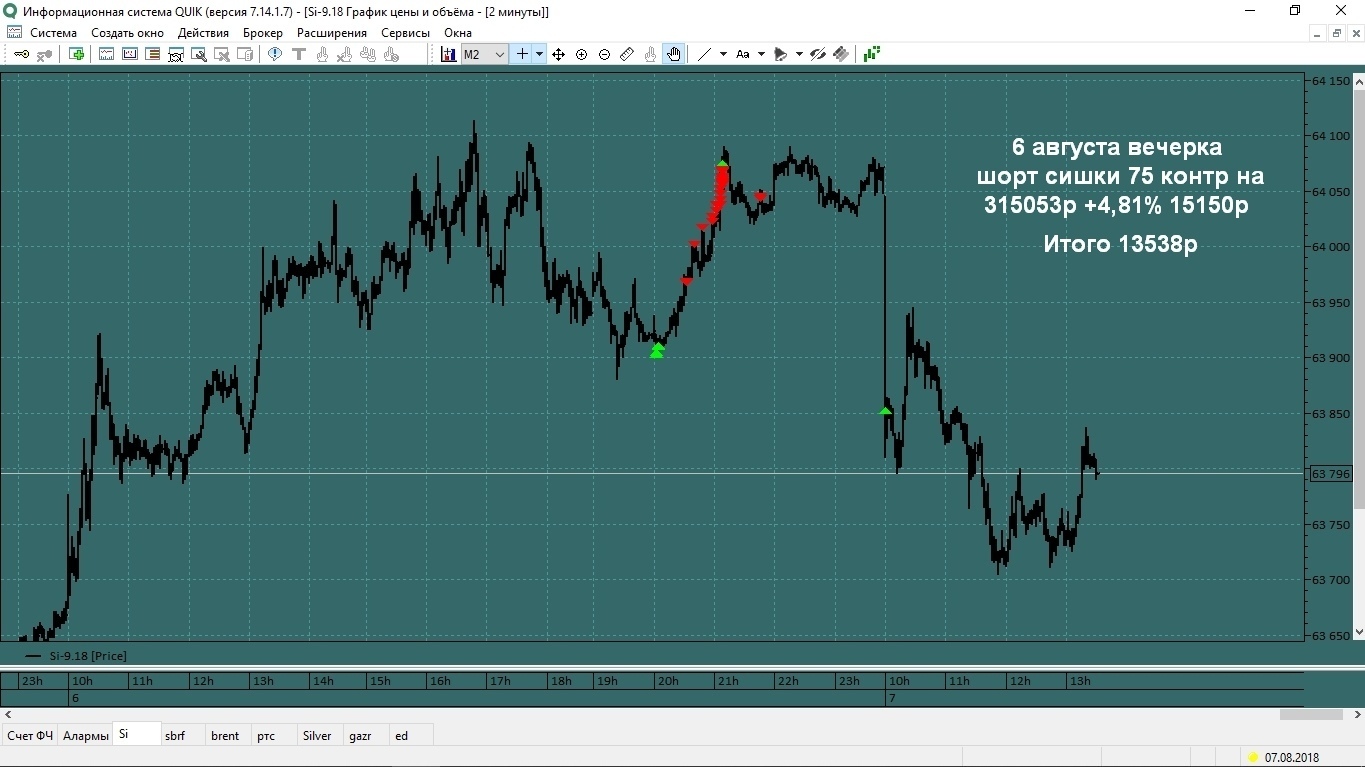The height and width of the screenshot is (767, 1365).
Task: Open the Создать окно menu
Action: (127, 33)
